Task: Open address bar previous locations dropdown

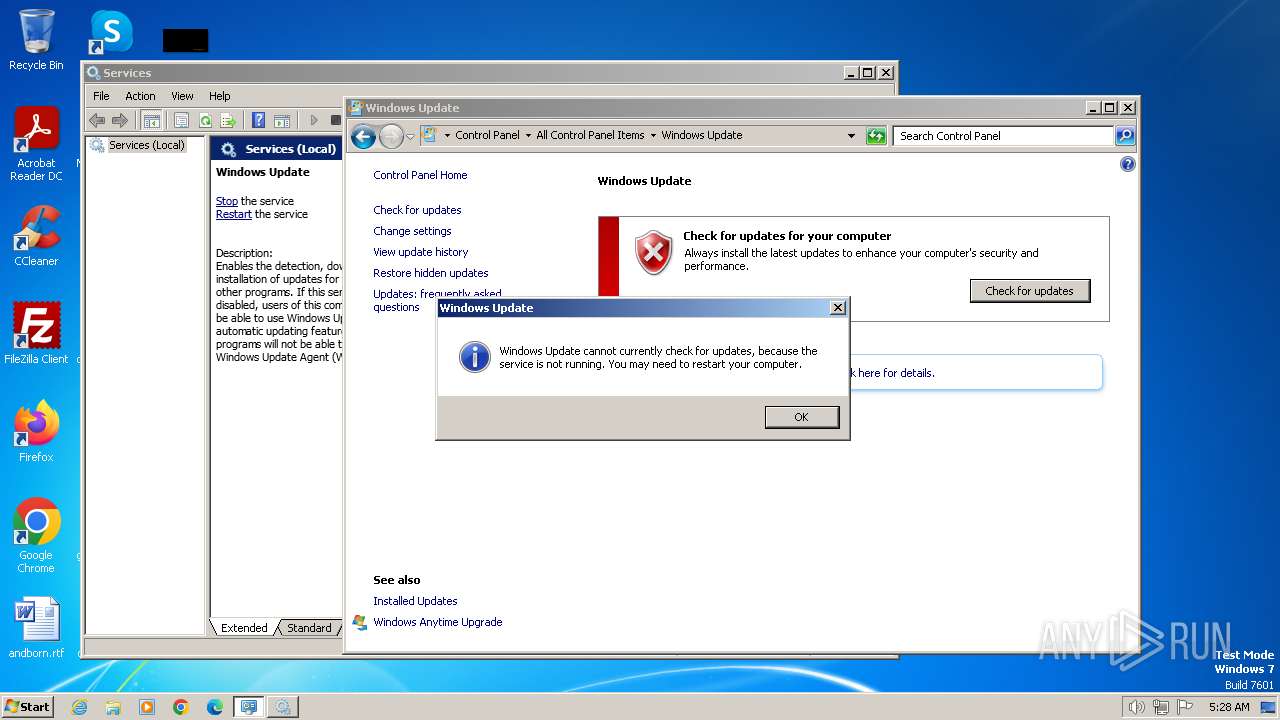Action: pos(851,136)
